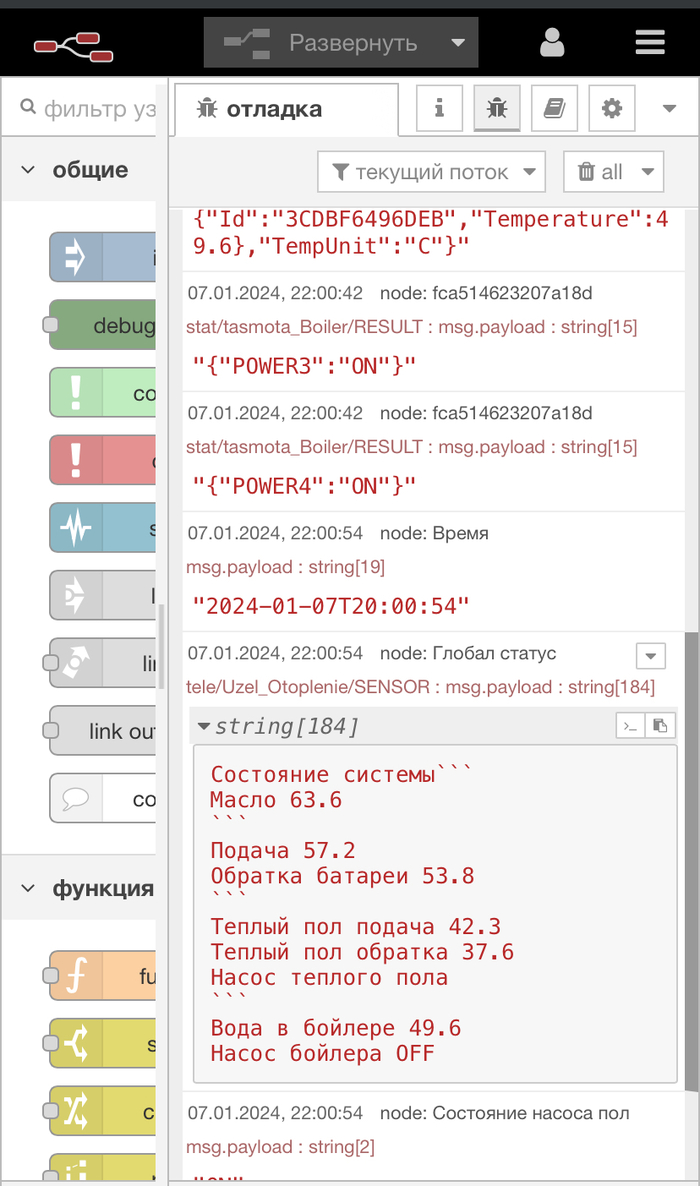The height and width of the screenshot is (1186, 700).
Task: Select the function node in the palette
Action: point(103,976)
